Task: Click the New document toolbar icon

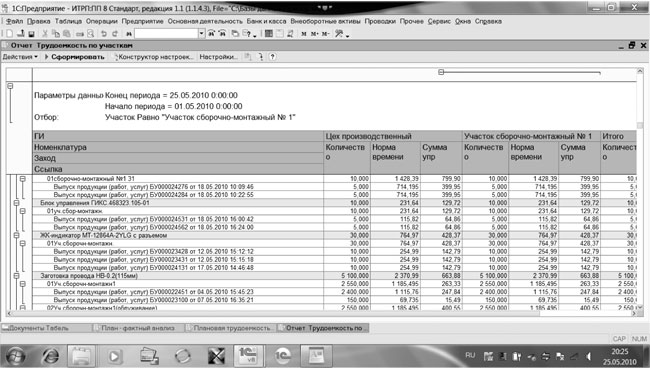Action: point(9,34)
